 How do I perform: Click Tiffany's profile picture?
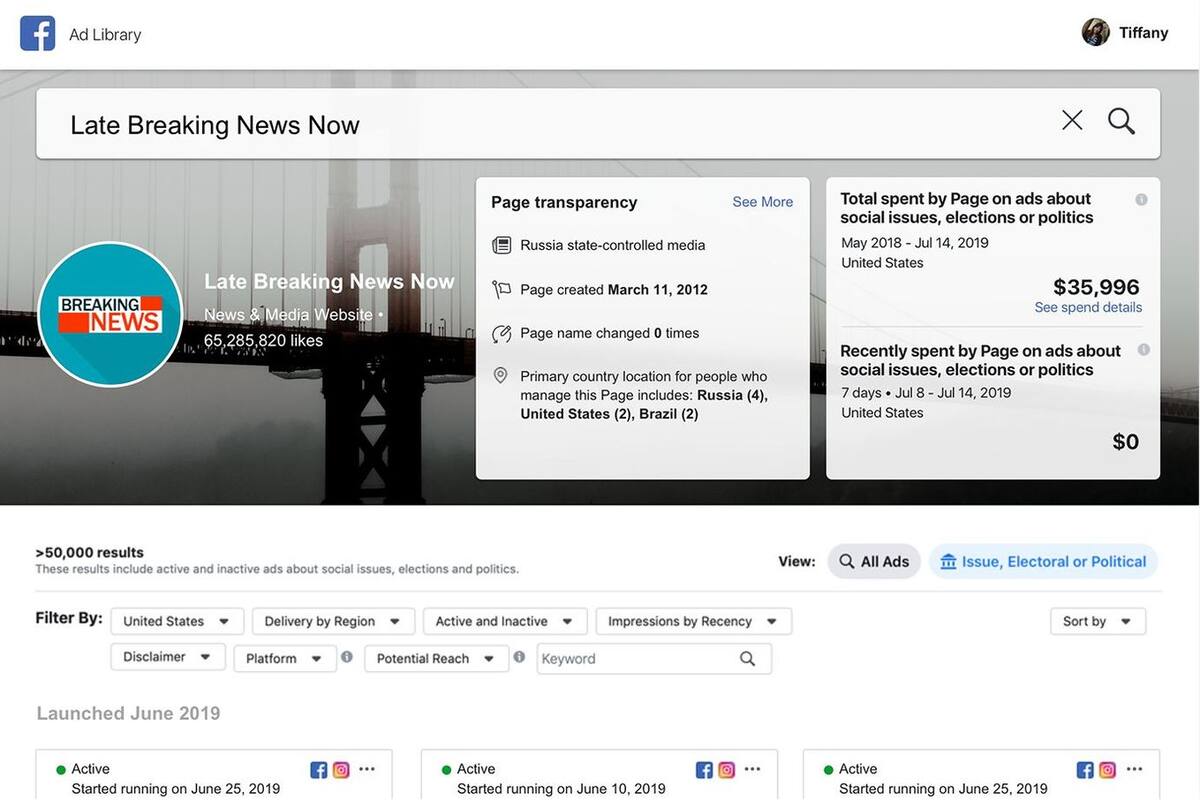pyautogui.click(x=1095, y=31)
